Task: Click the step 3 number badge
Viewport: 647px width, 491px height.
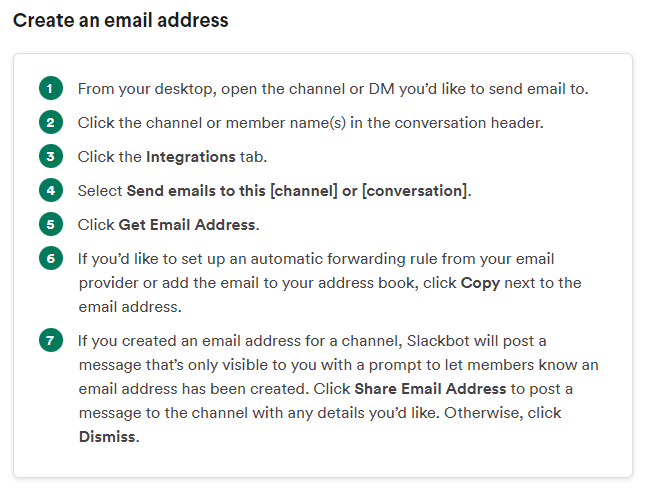Action: [x=51, y=157]
